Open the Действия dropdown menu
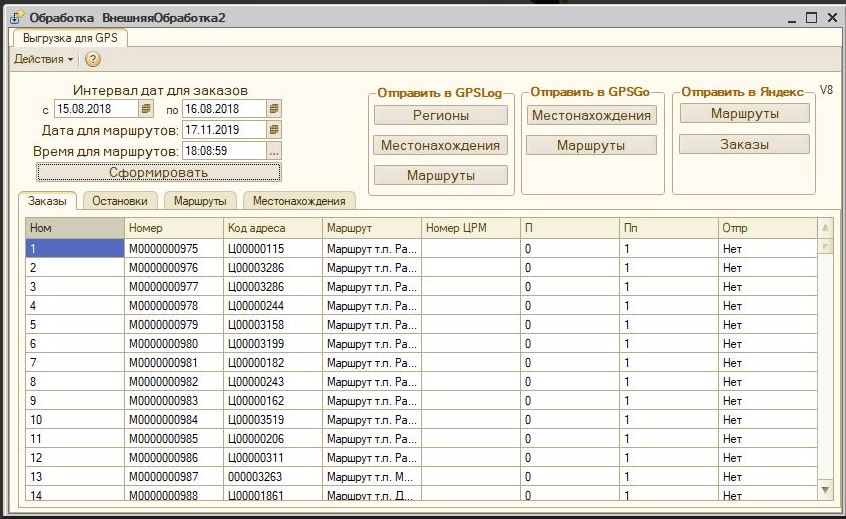Image resolution: width=846 pixels, height=519 pixels. coord(44,59)
